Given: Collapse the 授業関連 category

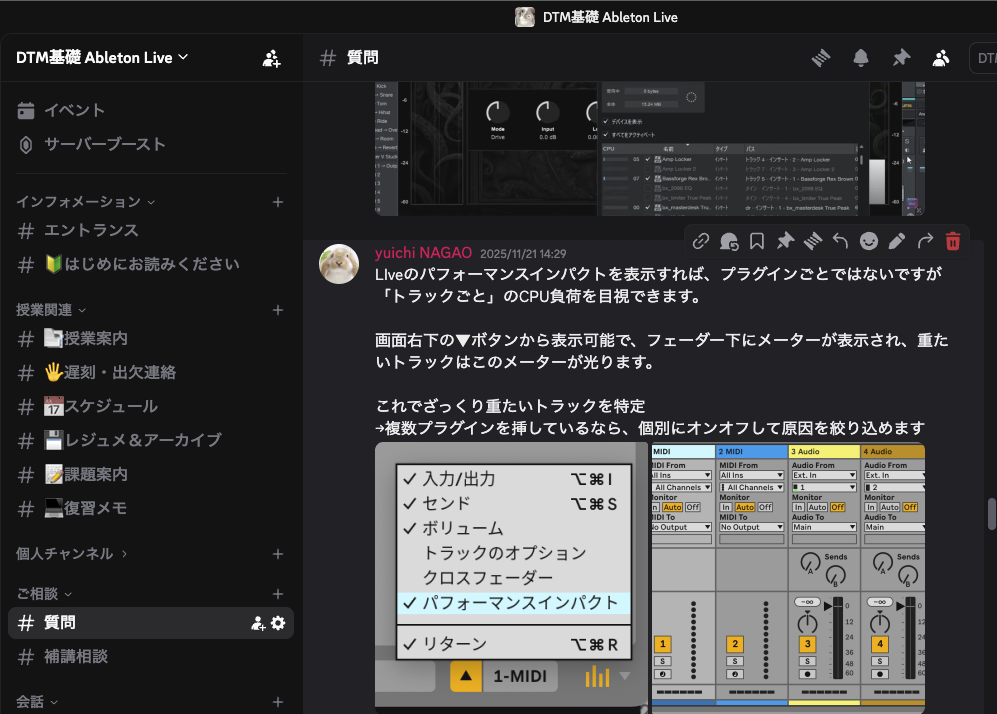Looking at the screenshot, I should tap(51, 310).
